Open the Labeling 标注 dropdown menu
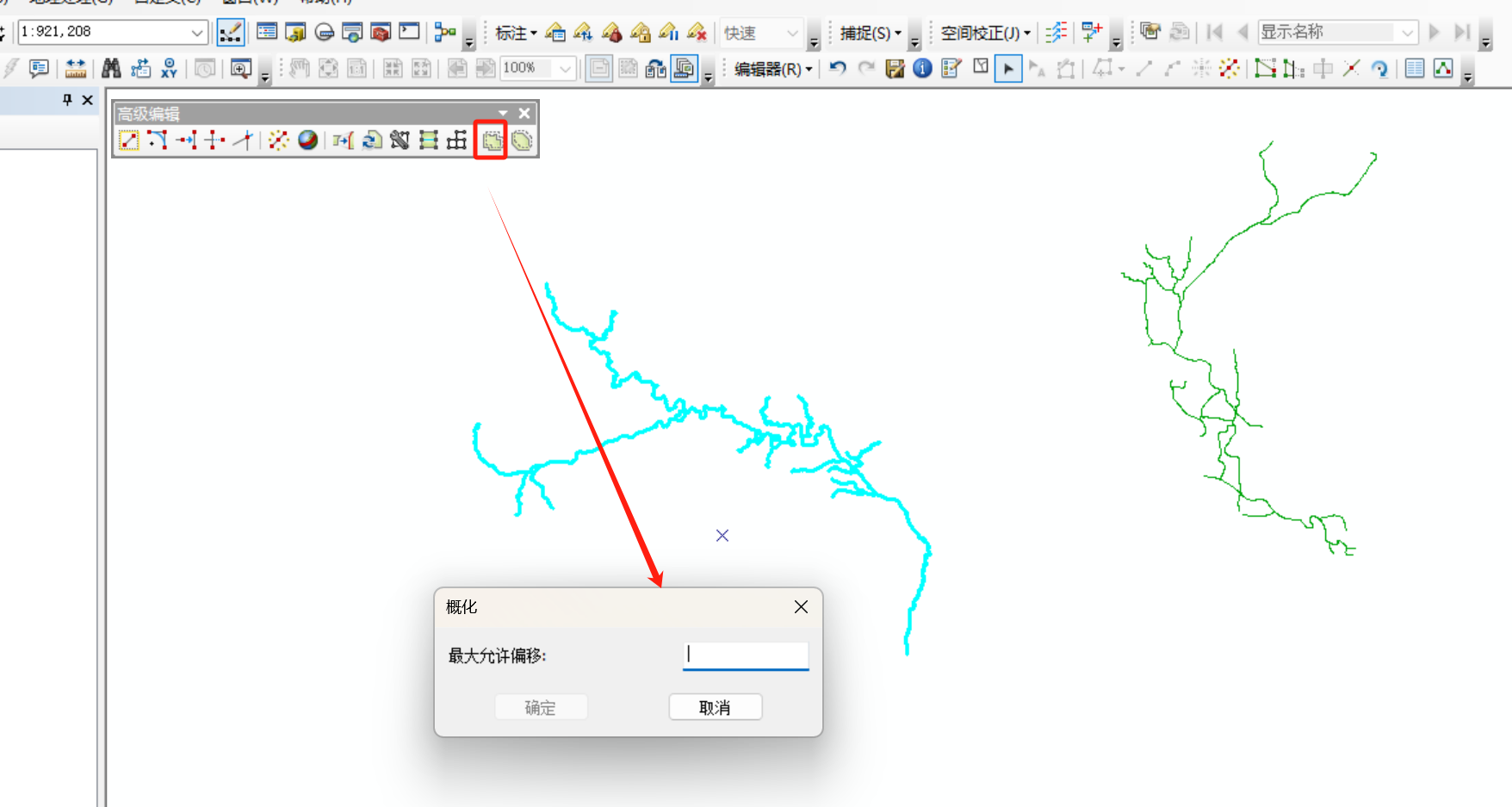This screenshot has width=1512, height=807. (x=516, y=33)
